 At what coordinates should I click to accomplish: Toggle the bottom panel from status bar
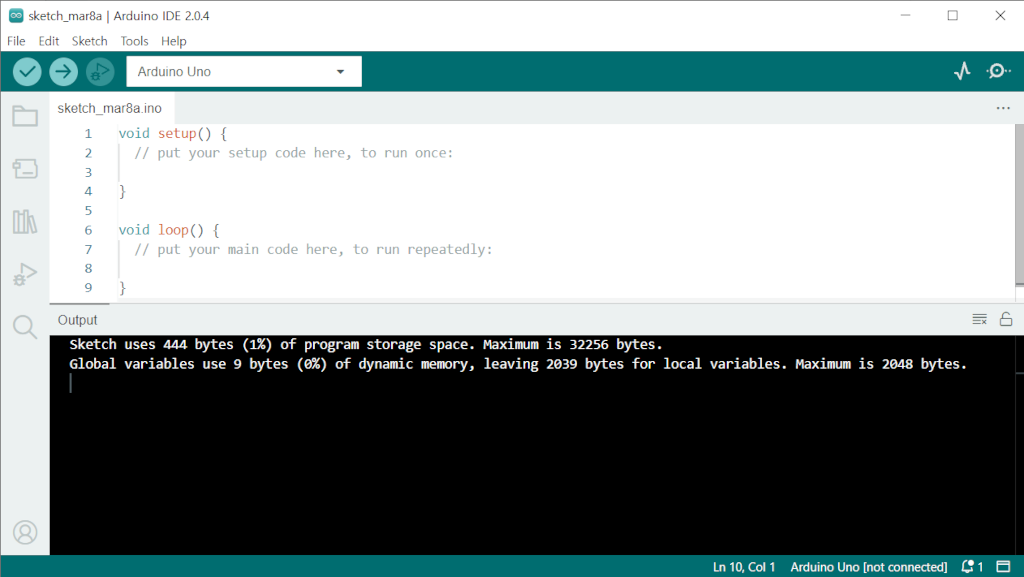coord(1003,567)
